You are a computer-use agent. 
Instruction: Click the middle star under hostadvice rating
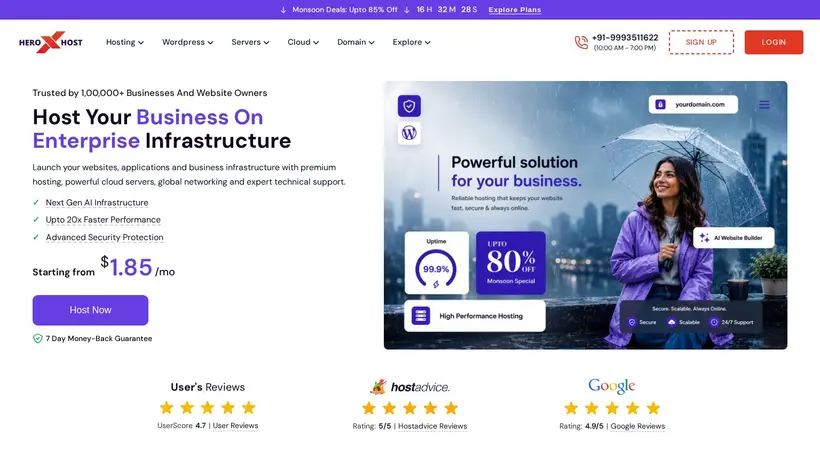tap(410, 408)
